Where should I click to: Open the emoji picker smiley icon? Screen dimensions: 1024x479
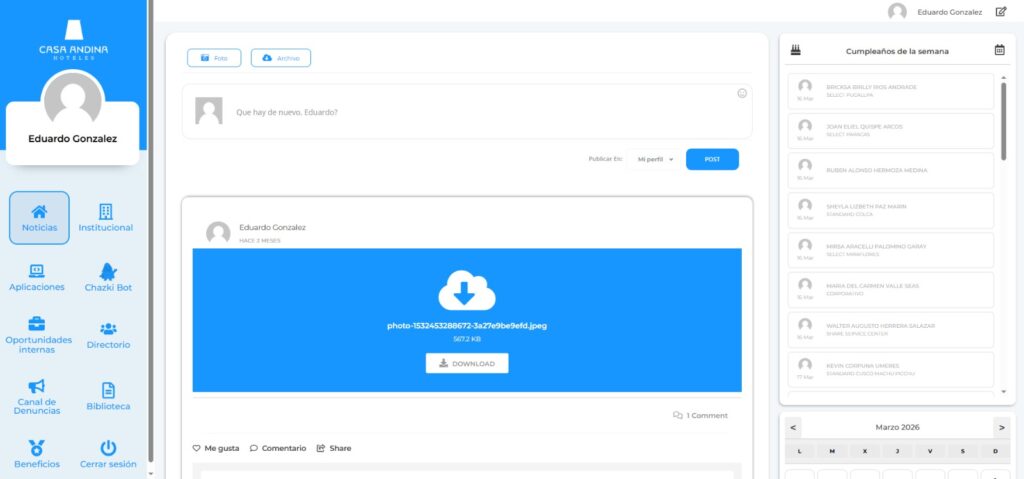point(742,93)
